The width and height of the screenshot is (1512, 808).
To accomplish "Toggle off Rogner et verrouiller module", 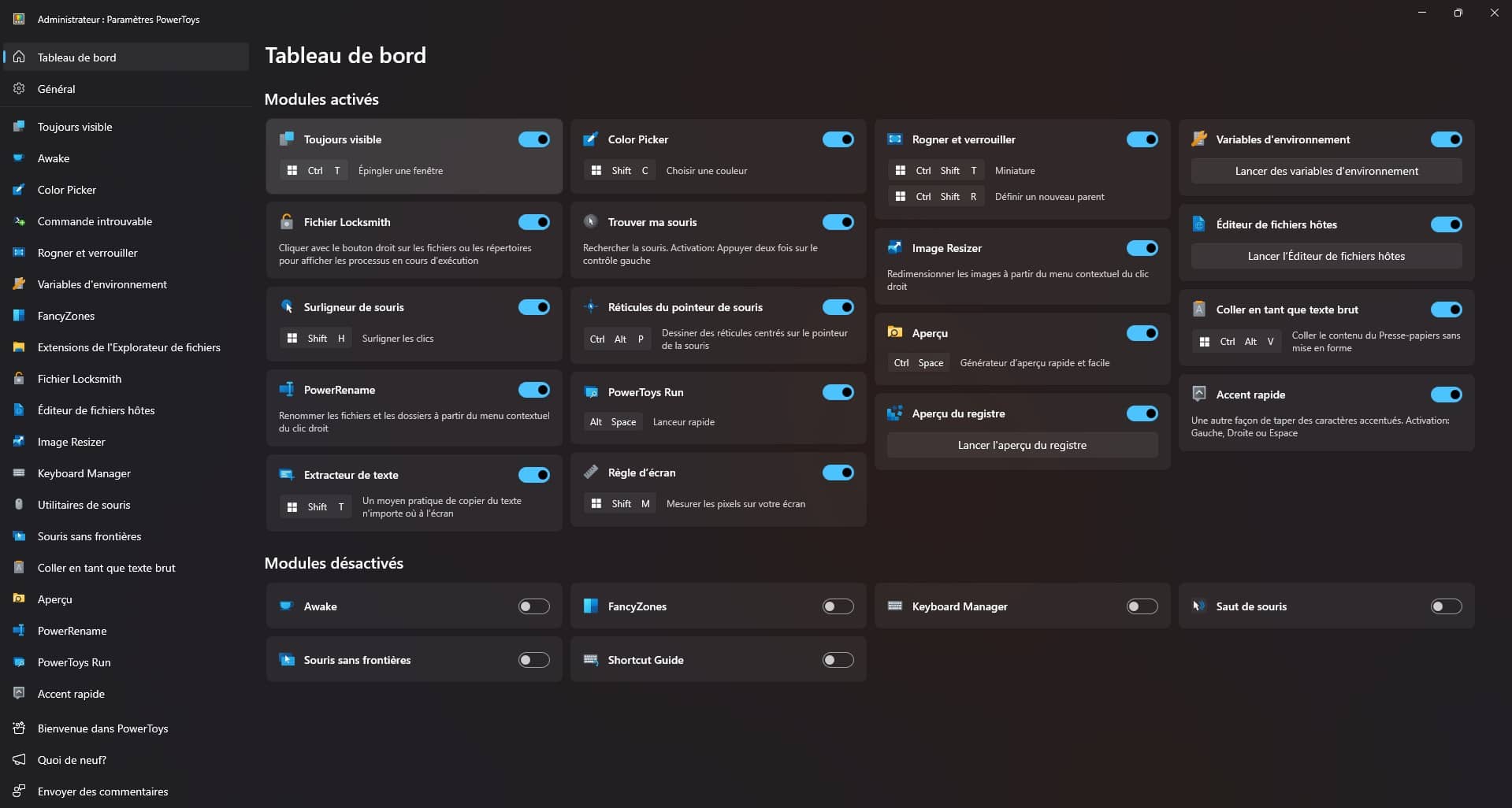I will (x=1142, y=139).
